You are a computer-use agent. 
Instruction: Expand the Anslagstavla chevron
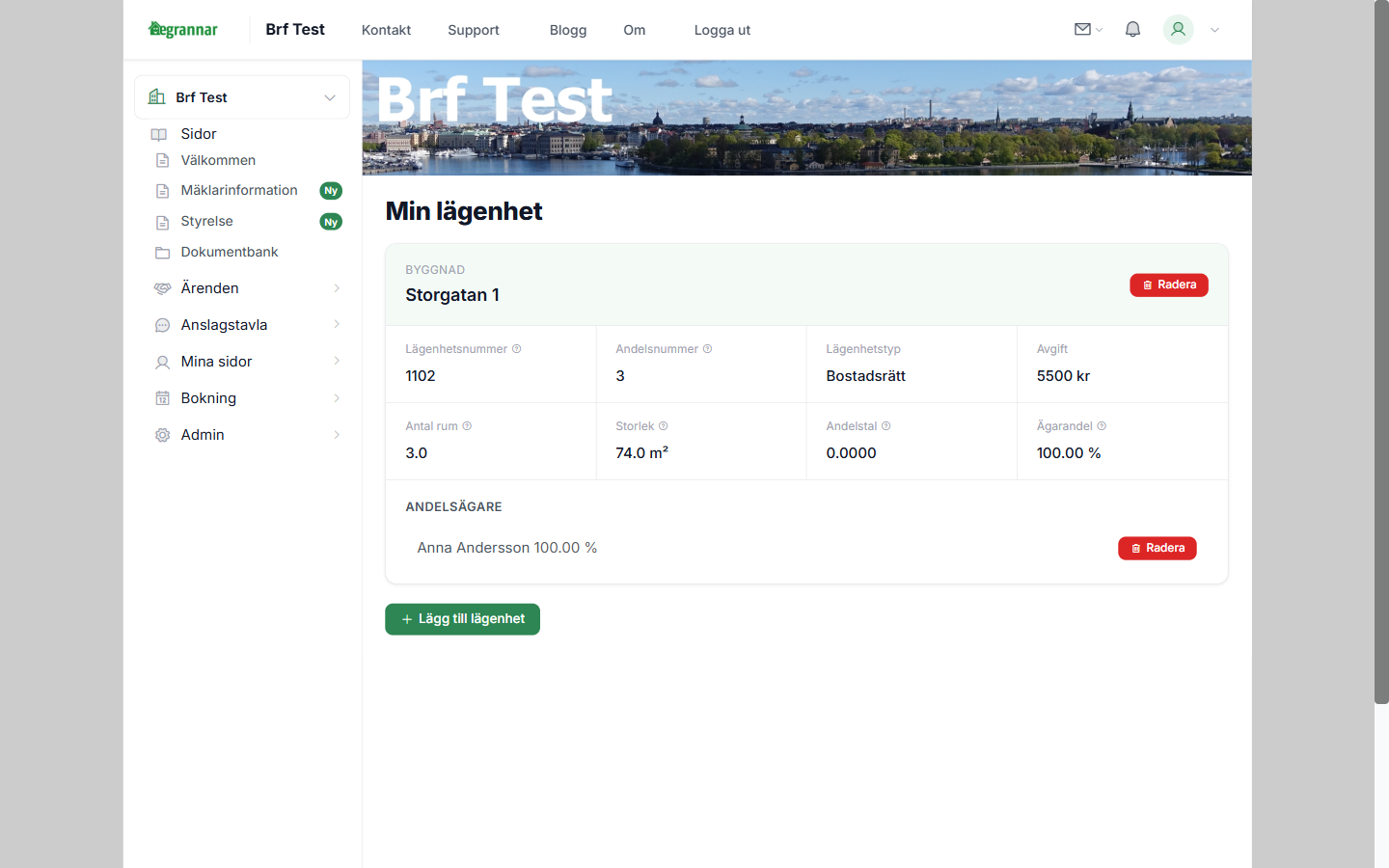point(337,324)
